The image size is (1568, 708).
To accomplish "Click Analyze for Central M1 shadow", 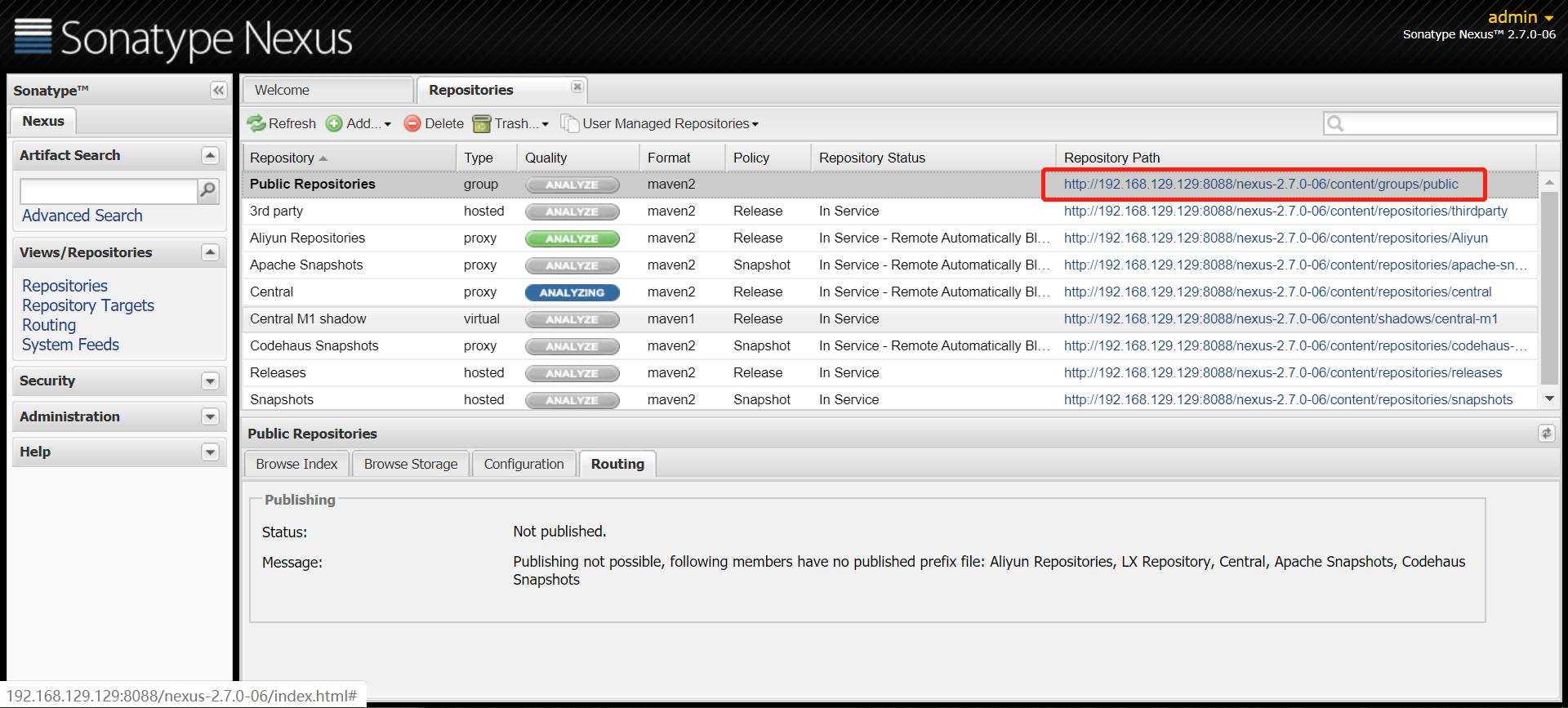I will point(572,319).
